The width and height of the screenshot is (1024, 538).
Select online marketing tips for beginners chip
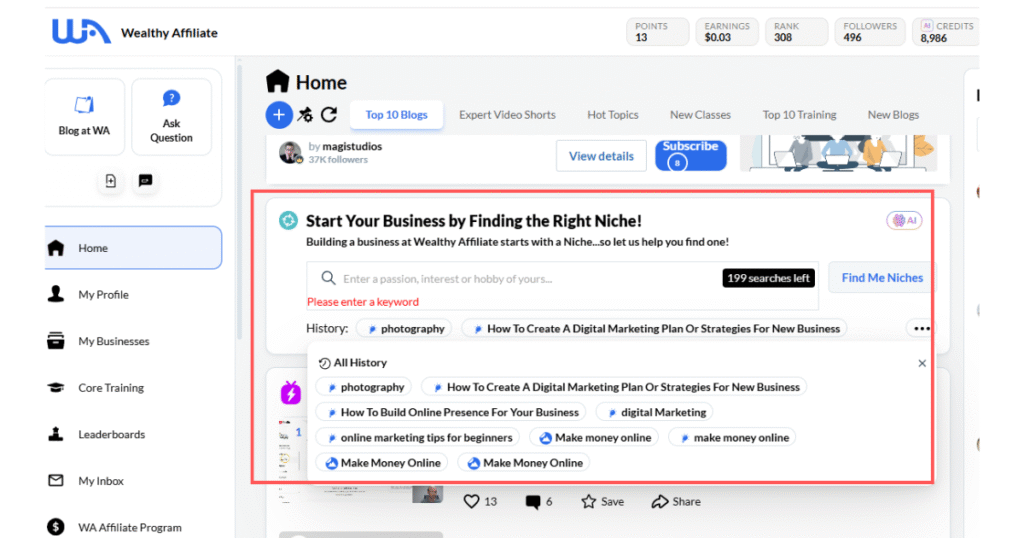click(418, 437)
